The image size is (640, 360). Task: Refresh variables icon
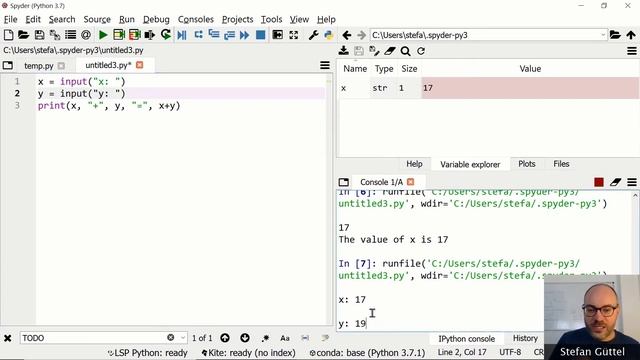point(421,51)
